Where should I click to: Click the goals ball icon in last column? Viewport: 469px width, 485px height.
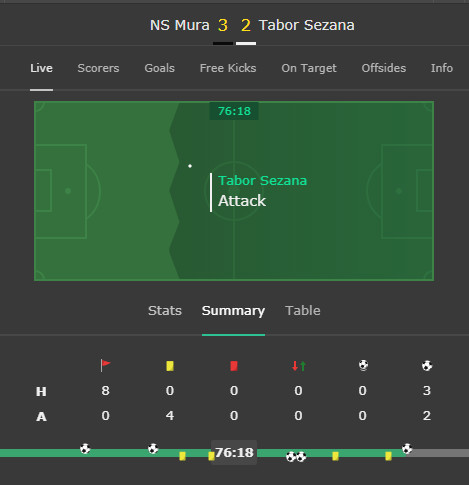[x=427, y=366]
